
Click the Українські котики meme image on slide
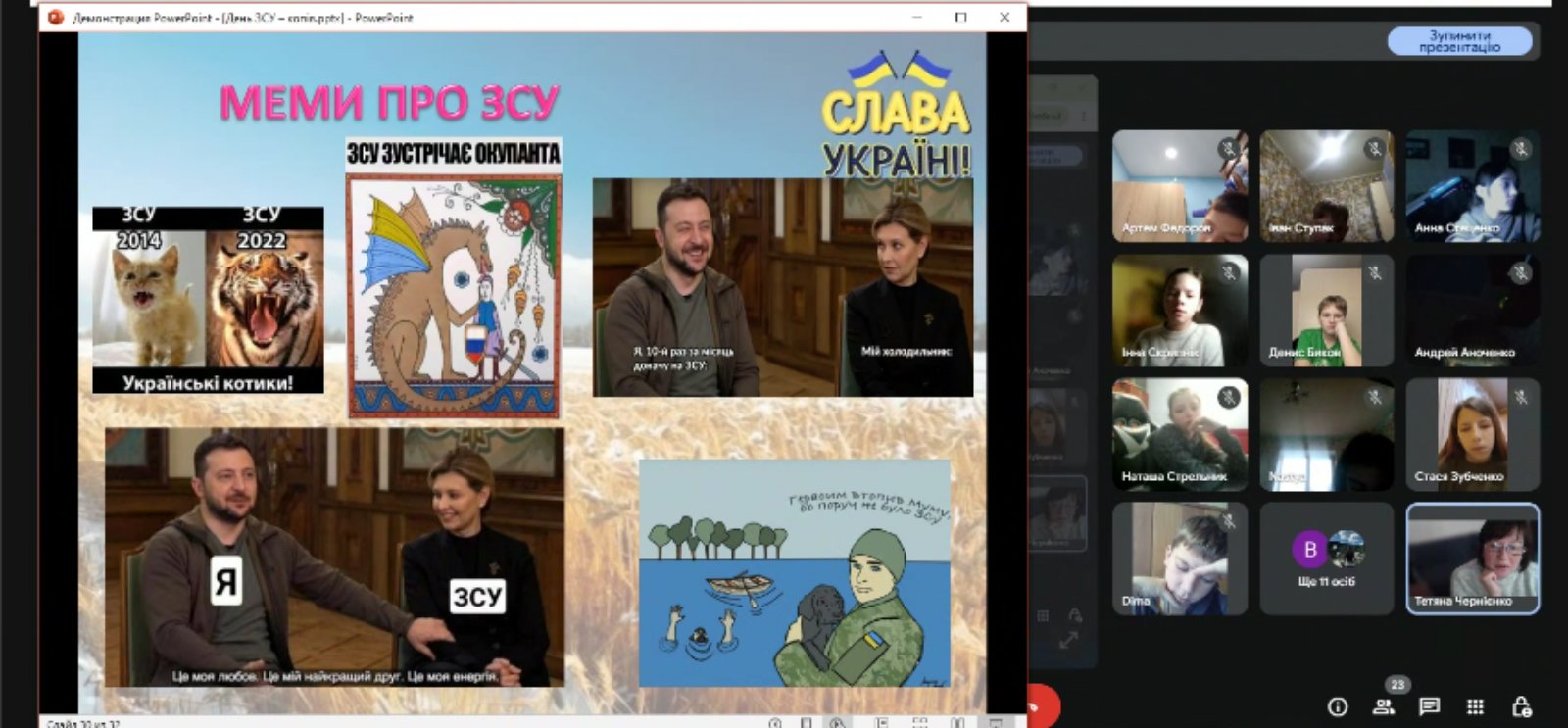tap(208, 300)
